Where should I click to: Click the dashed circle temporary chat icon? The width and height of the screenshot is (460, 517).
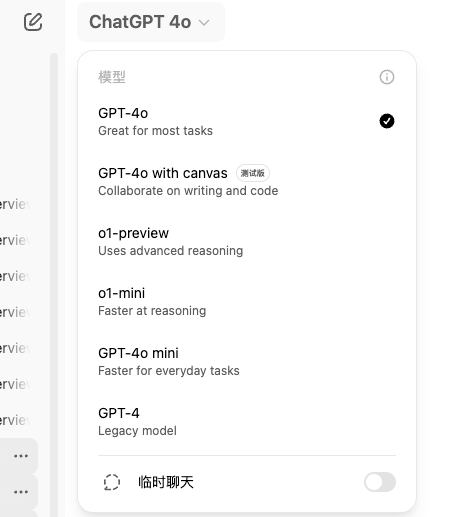coord(112,482)
